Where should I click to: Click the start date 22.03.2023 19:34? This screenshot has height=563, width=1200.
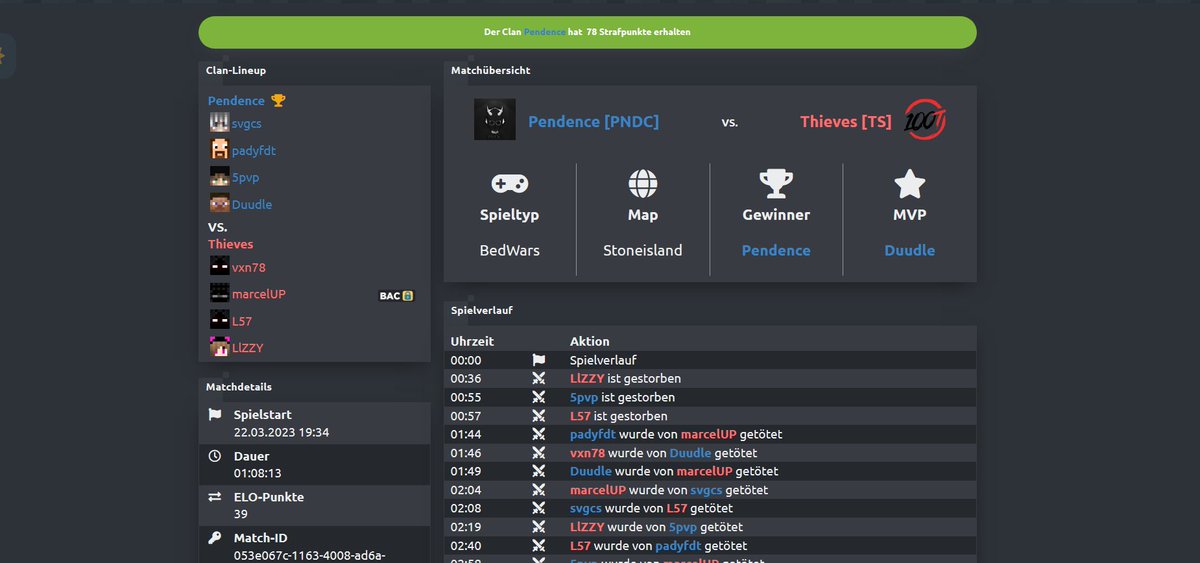282,433
